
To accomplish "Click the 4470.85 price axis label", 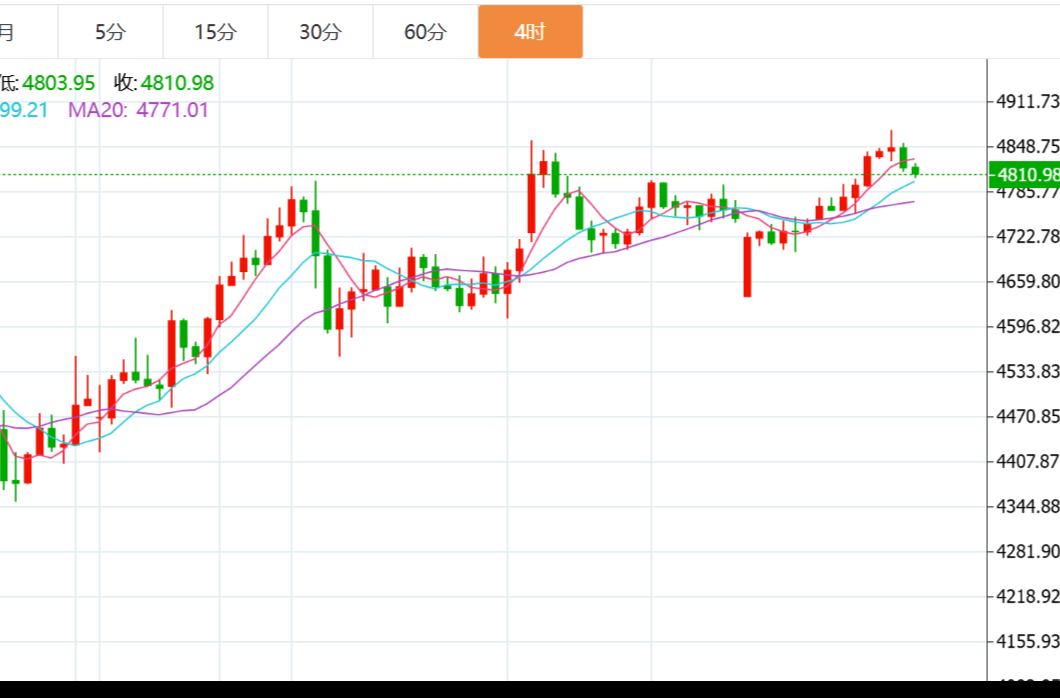I will pyautogui.click(x=1027, y=416).
